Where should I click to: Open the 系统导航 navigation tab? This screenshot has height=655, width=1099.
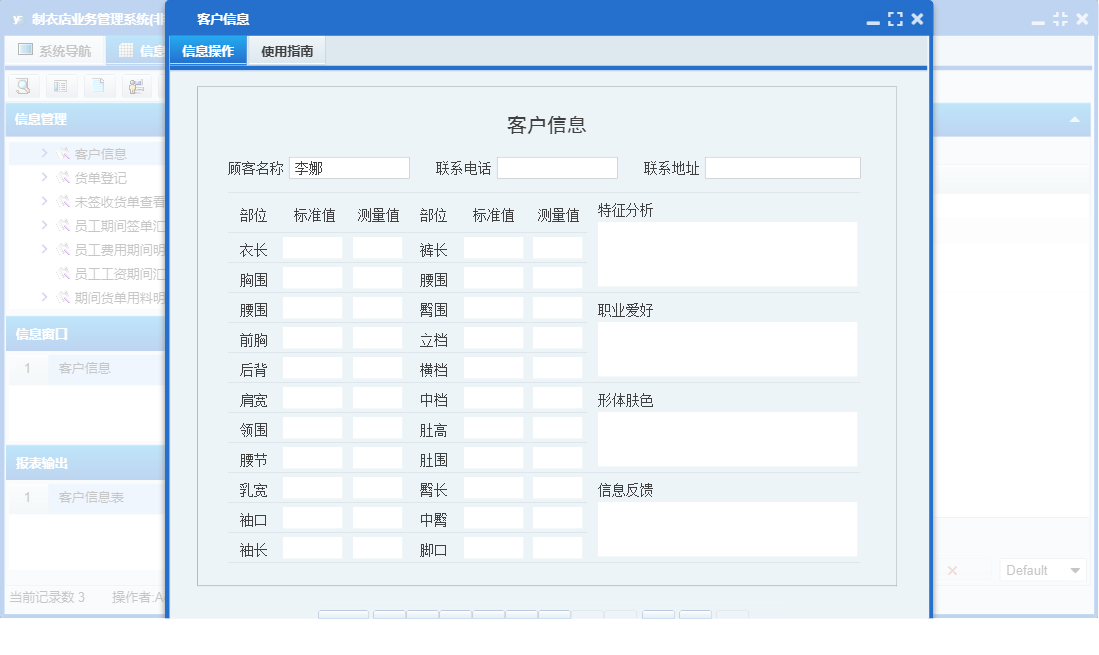click(55, 49)
